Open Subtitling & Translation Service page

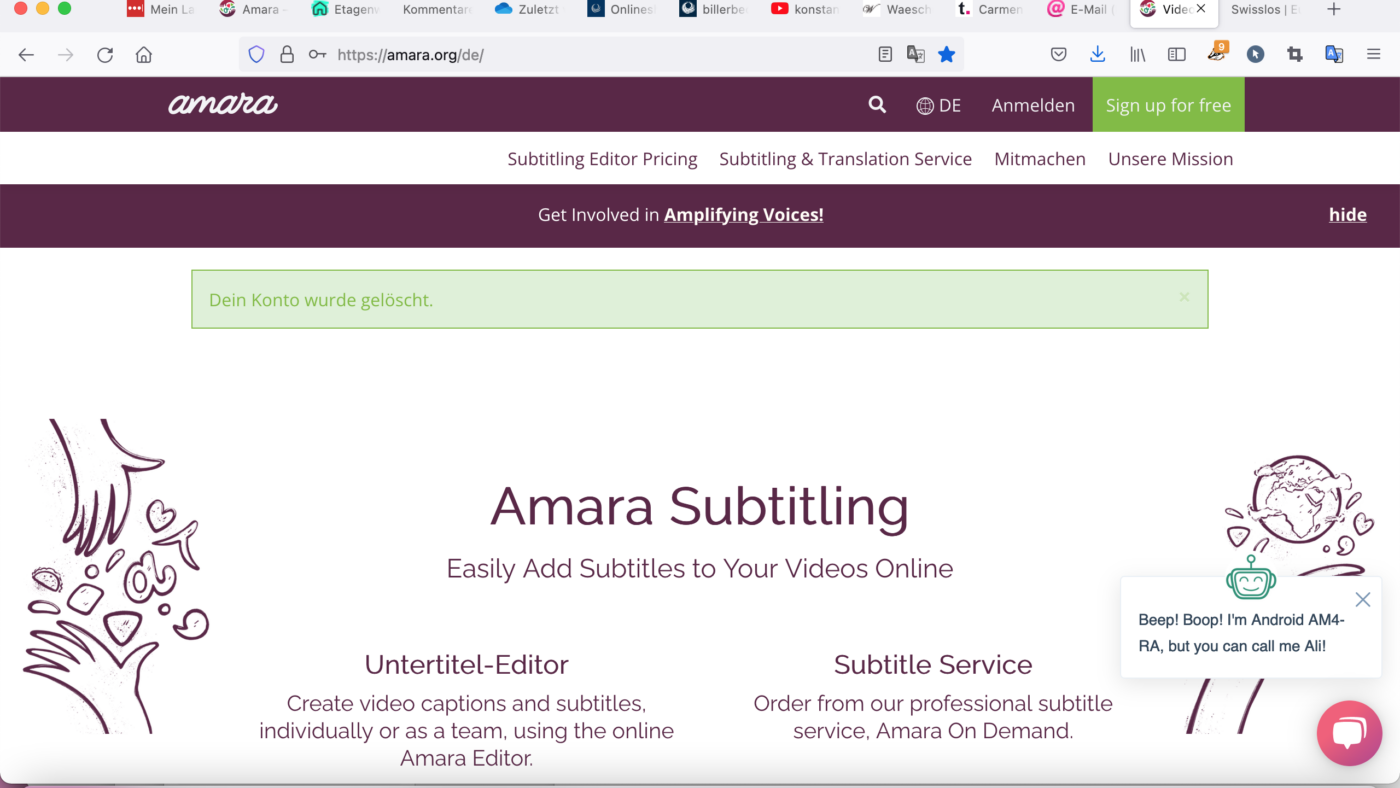pos(845,159)
